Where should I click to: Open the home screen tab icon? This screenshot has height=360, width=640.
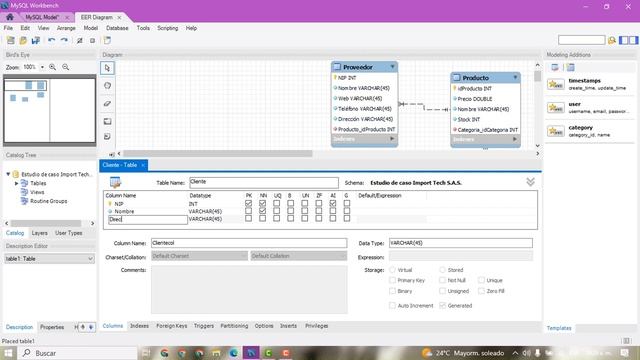tap(10, 17)
